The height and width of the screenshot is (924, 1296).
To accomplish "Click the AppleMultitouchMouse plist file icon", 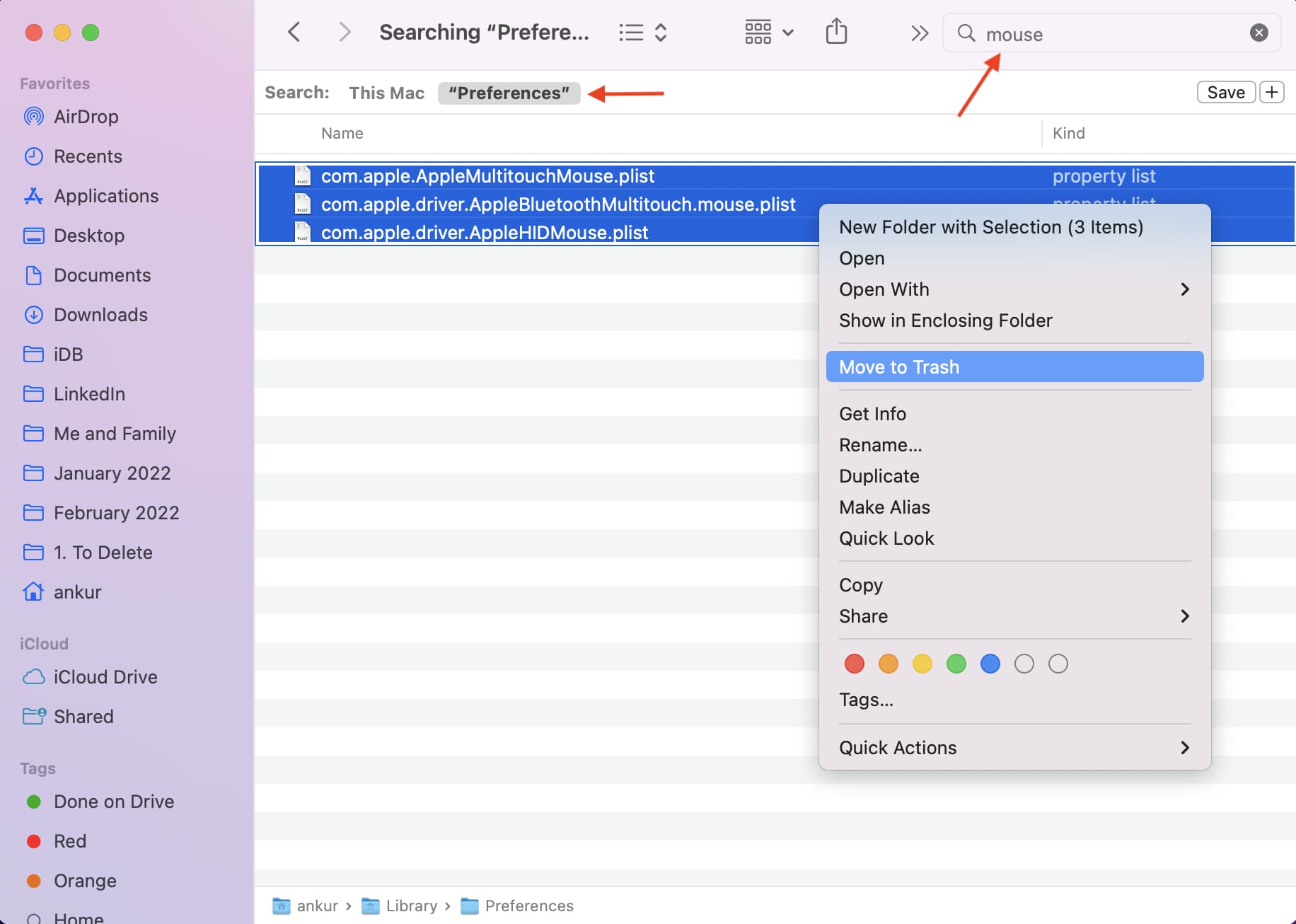I will coord(303,175).
